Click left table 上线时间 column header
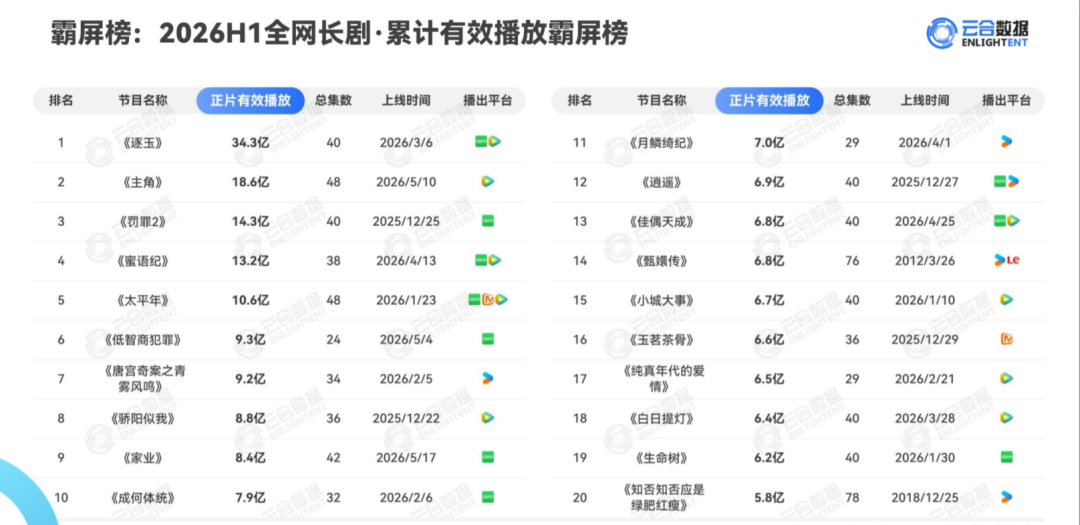Screen dimensions: 1080x525 406,101
